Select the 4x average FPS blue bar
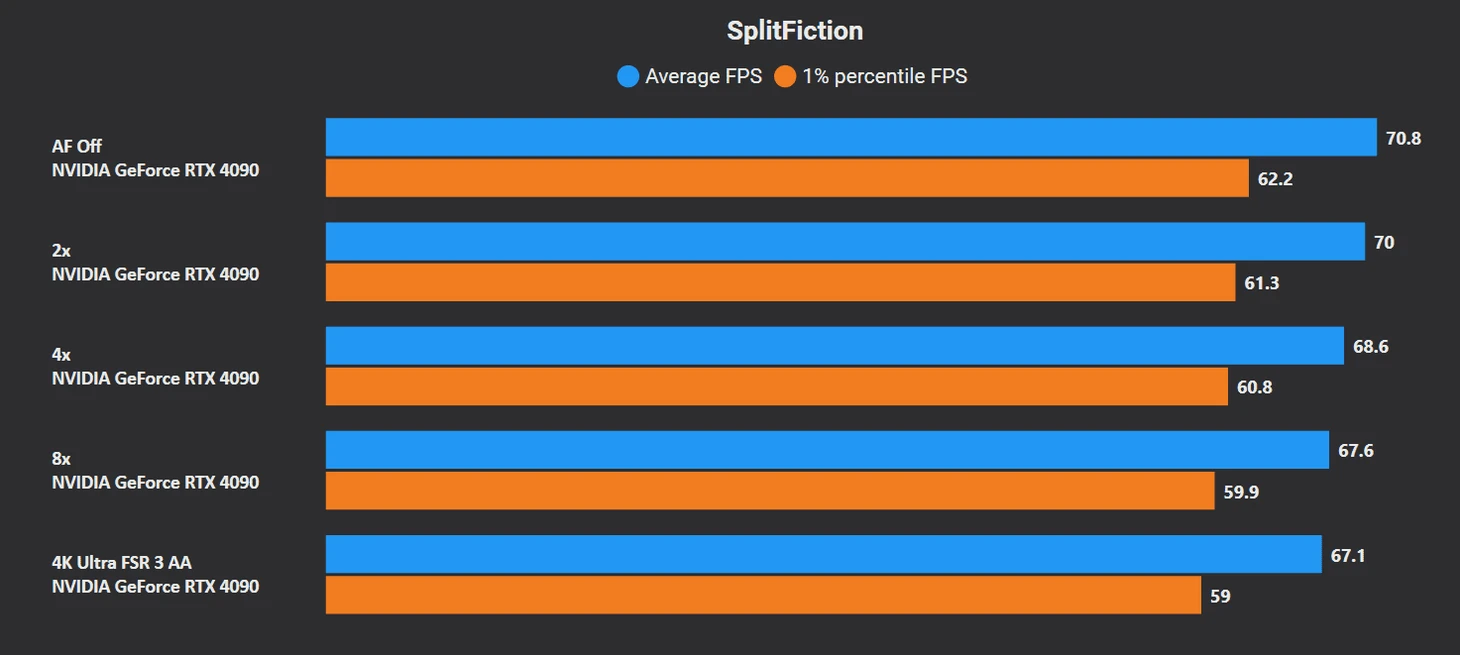This screenshot has height=655, width=1460. pyautogui.click(x=835, y=345)
